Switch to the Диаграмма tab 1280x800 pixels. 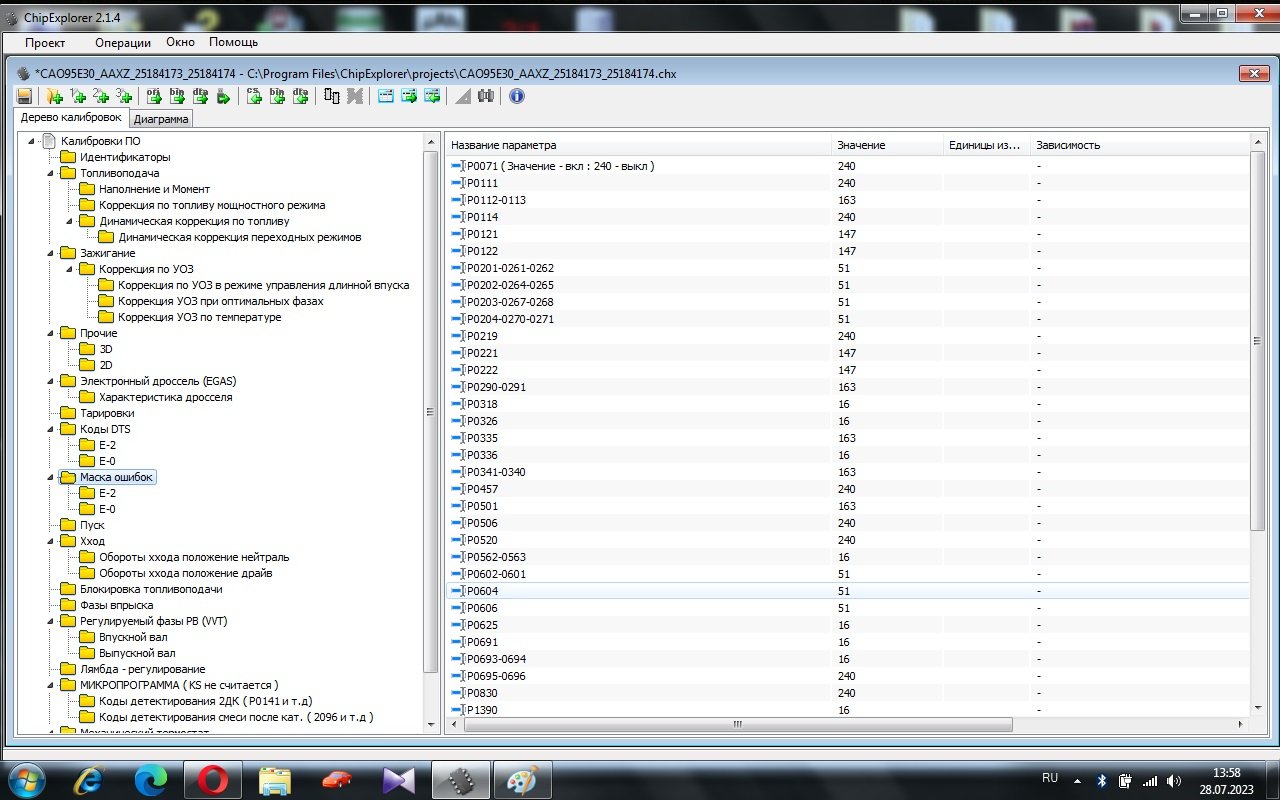click(x=161, y=119)
